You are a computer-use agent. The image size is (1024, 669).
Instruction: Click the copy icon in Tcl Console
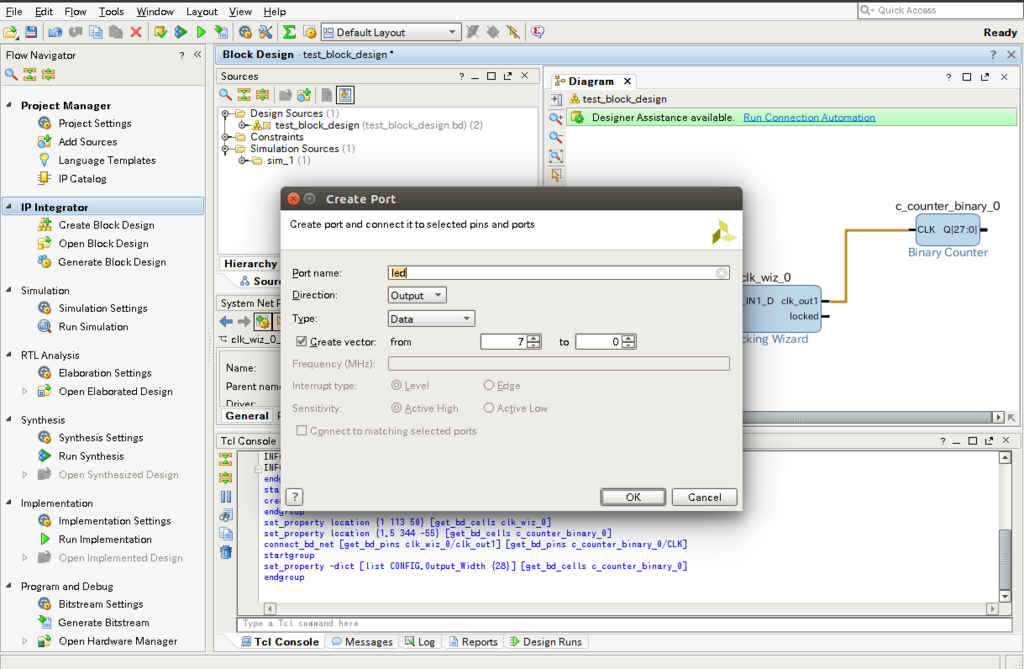point(225,534)
